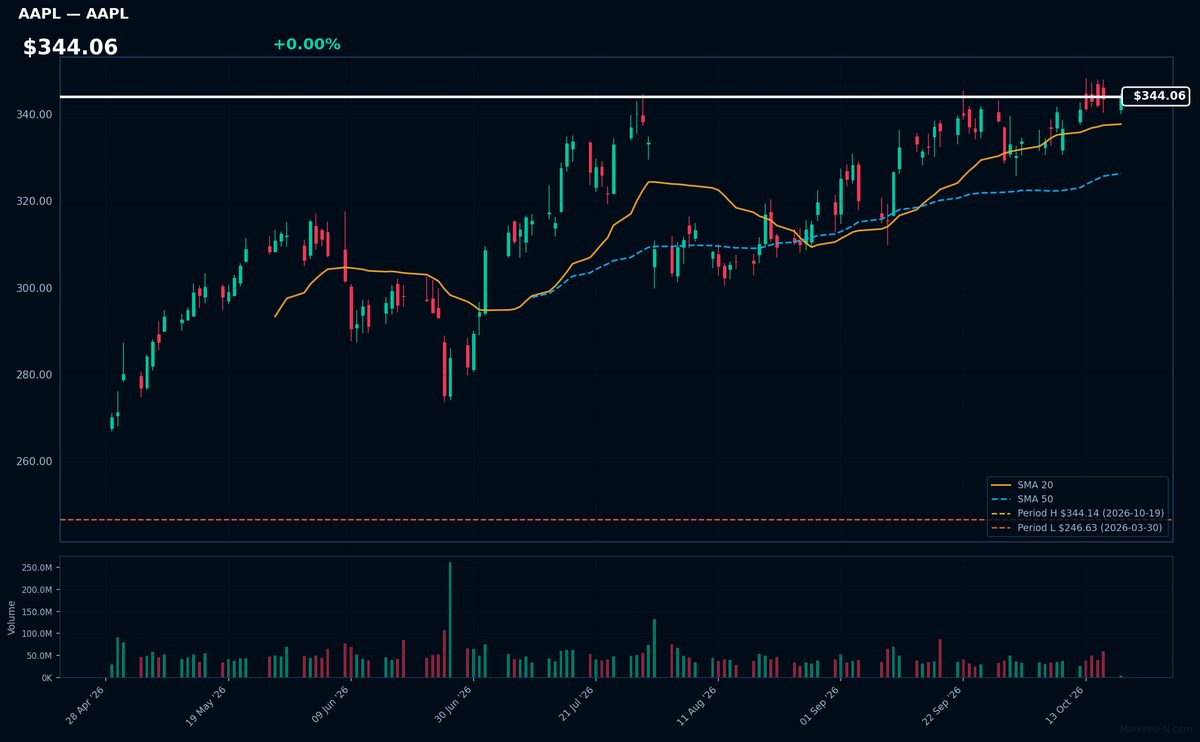Click the 30 Jun '26 date label
This screenshot has width=1200, height=742.
point(453,705)
